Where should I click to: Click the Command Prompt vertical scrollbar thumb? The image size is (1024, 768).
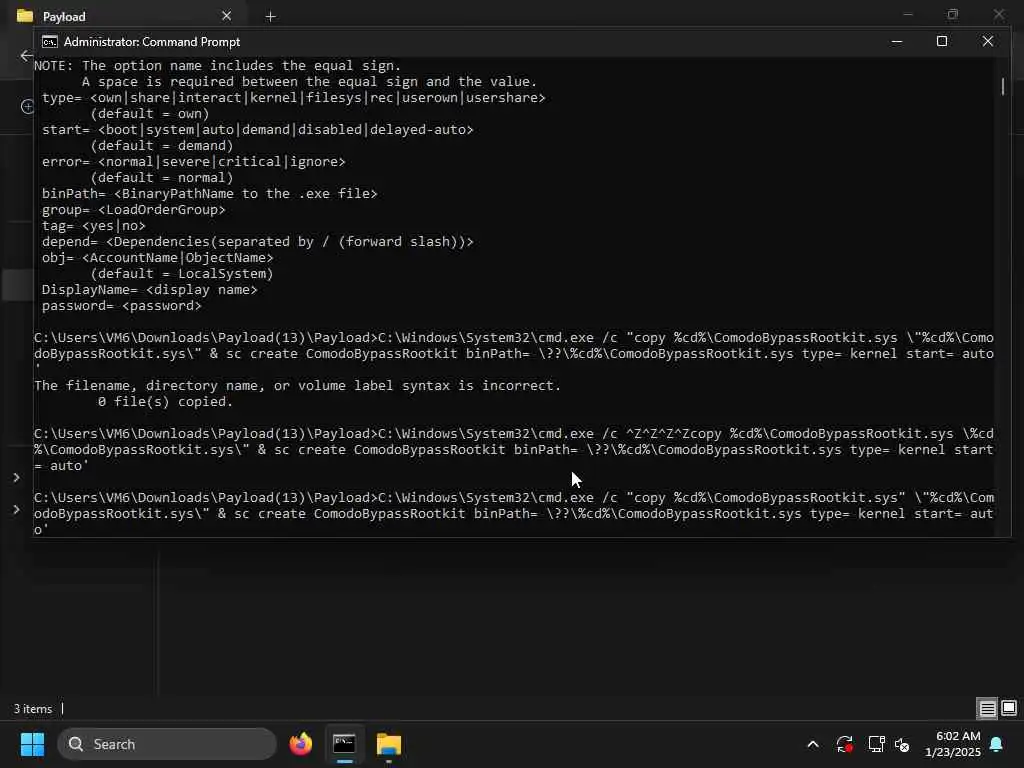[x=1002, y=86]
